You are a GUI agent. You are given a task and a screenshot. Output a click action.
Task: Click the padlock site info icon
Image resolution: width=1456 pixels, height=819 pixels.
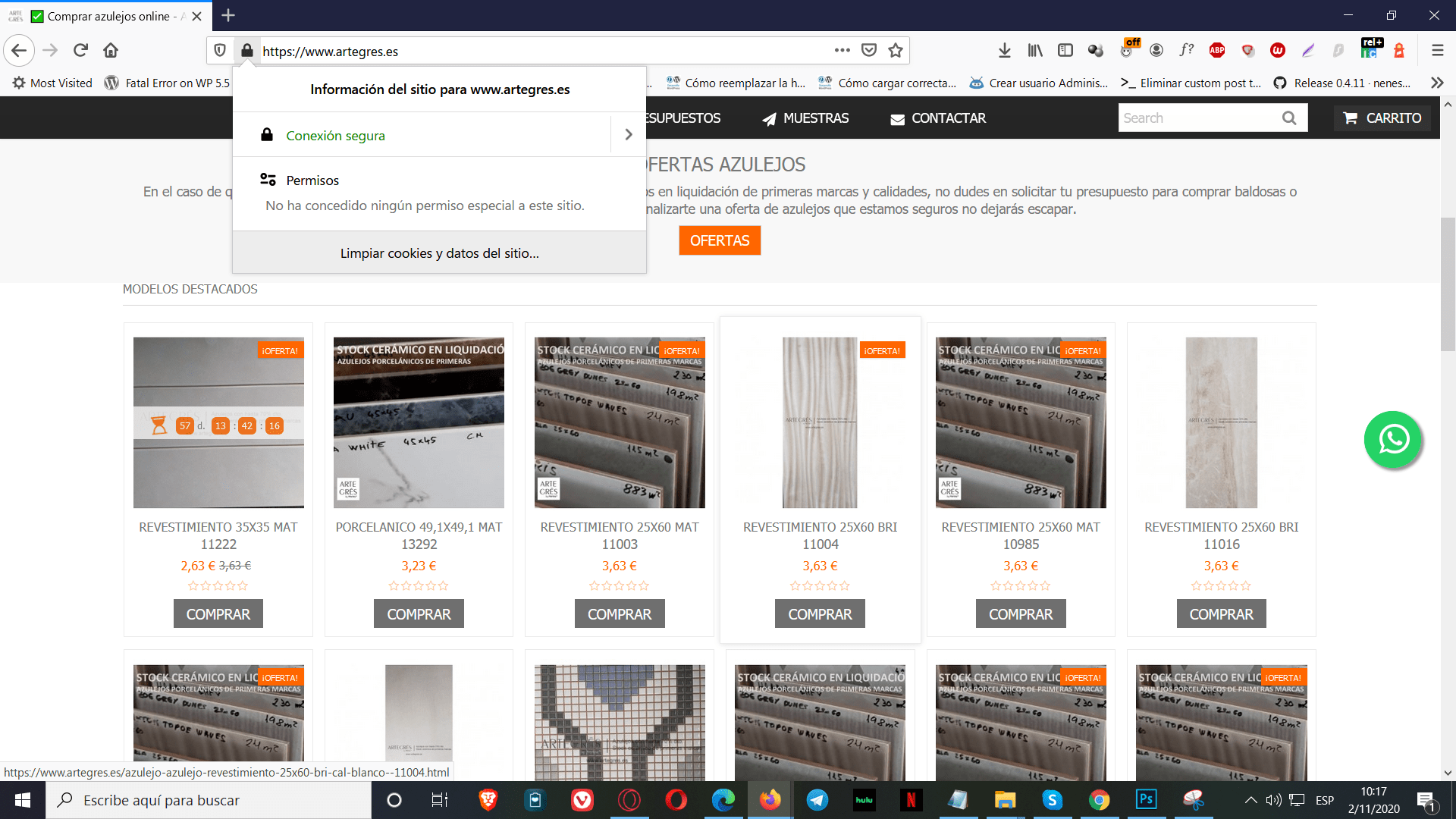246,51
